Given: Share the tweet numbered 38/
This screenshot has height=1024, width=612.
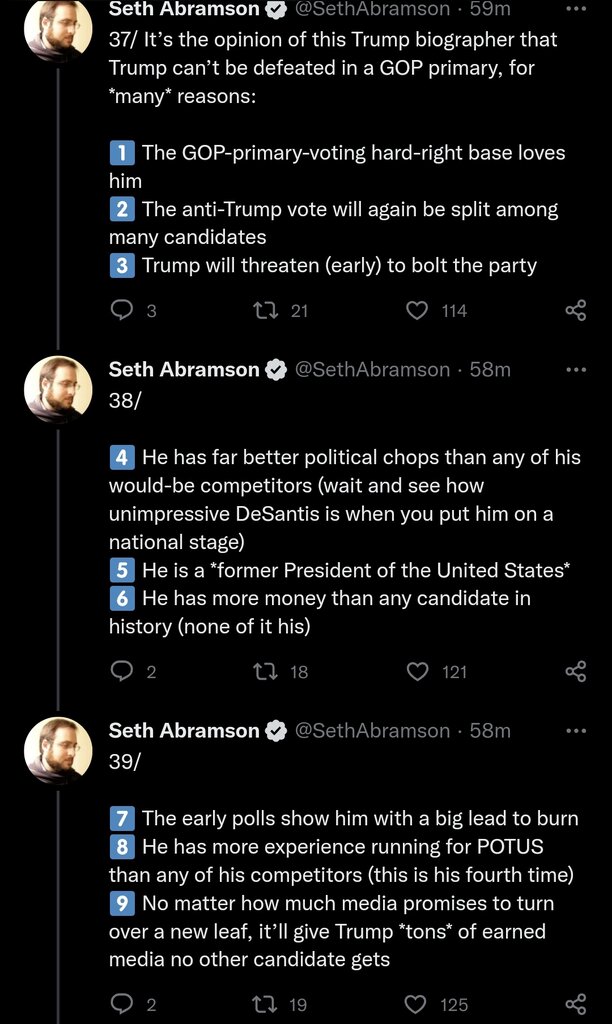Looking at the screenshot, I should coord(575,672).
